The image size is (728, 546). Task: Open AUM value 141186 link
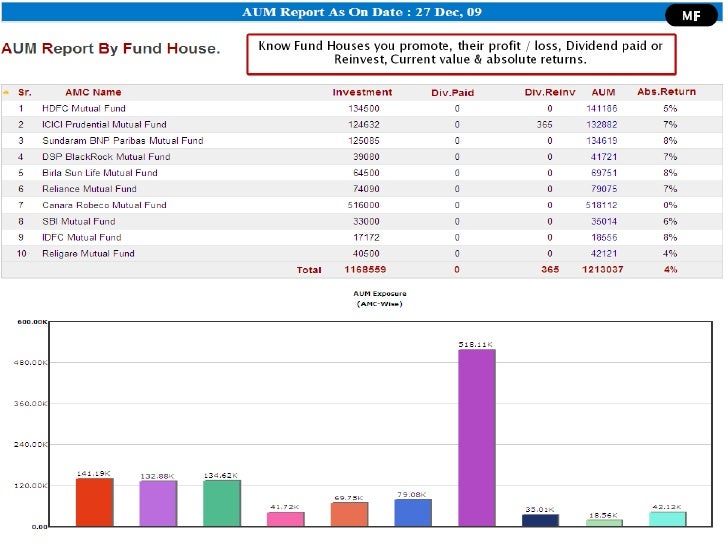[602, 109]
